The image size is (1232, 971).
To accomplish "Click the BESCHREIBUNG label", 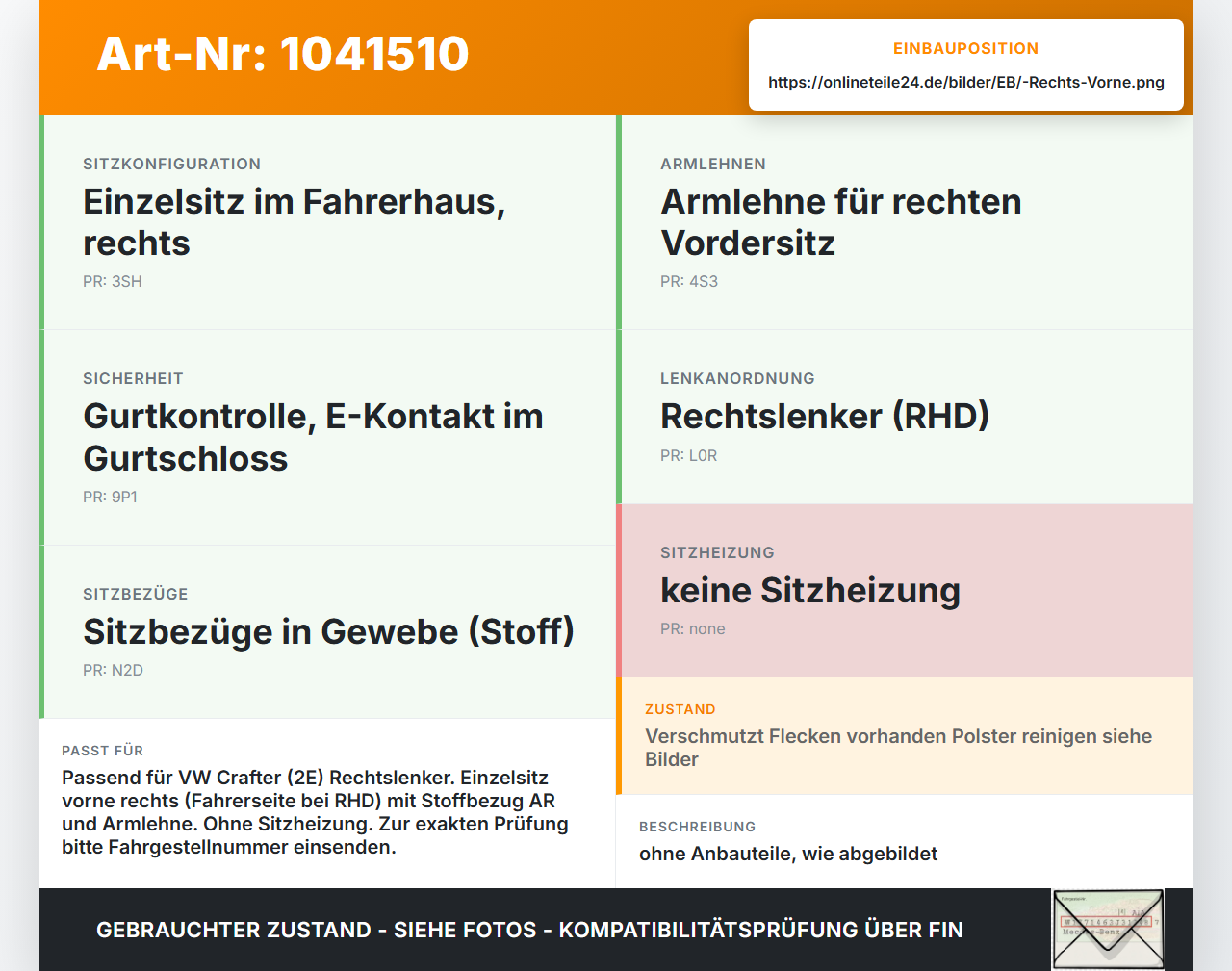I will tap(698, 828).
